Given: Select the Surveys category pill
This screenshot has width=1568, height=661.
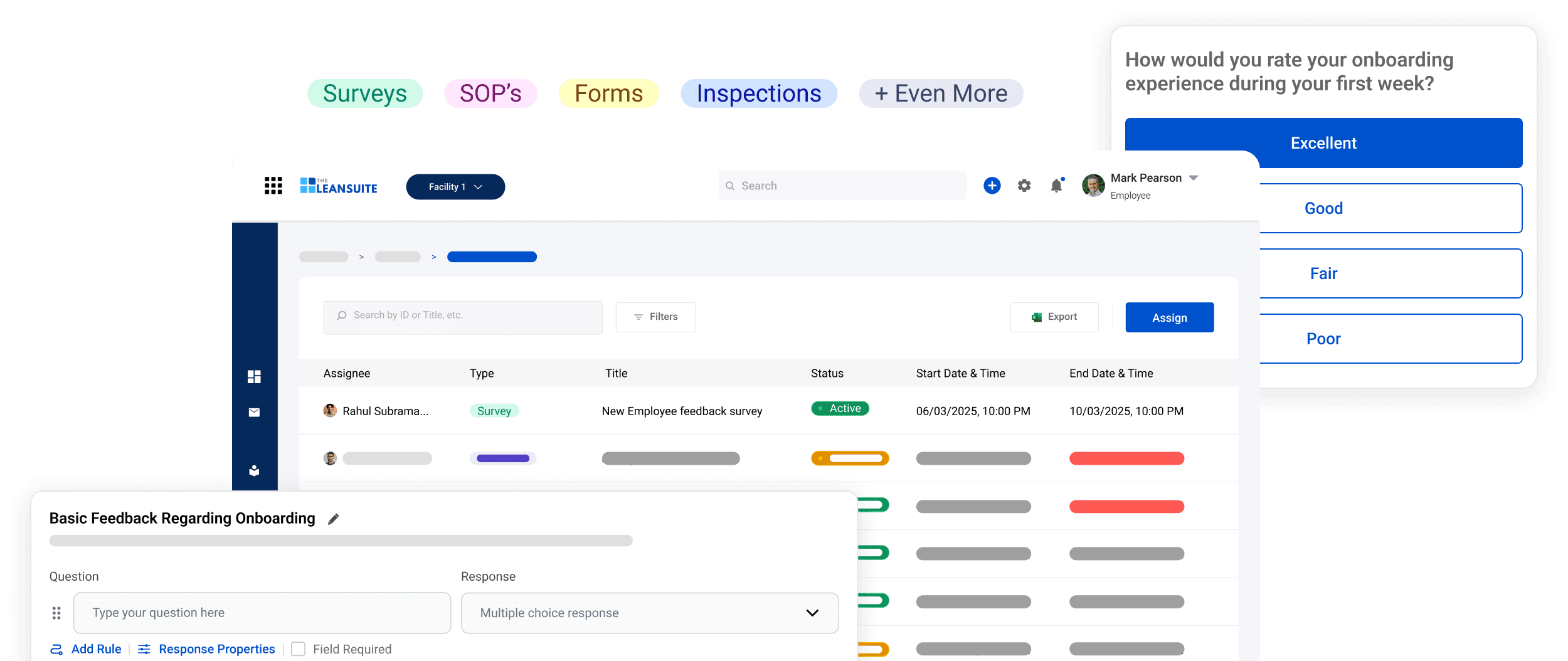Looking at the screenshot, I should pos(364,93).
